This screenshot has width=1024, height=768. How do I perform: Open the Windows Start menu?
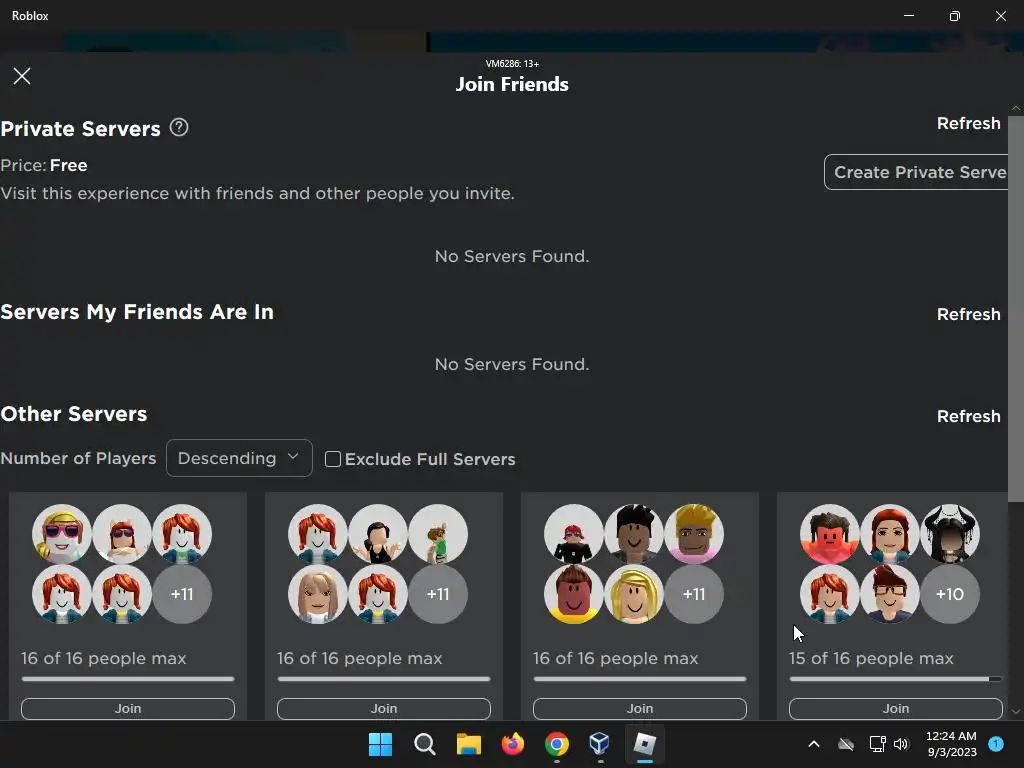(380, 744)
